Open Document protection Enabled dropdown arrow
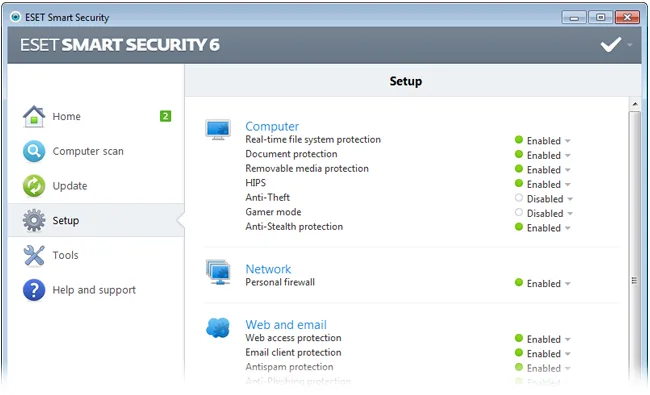This screenshot has width=650, height=395. pyautogui.click(x=568, y=155)
